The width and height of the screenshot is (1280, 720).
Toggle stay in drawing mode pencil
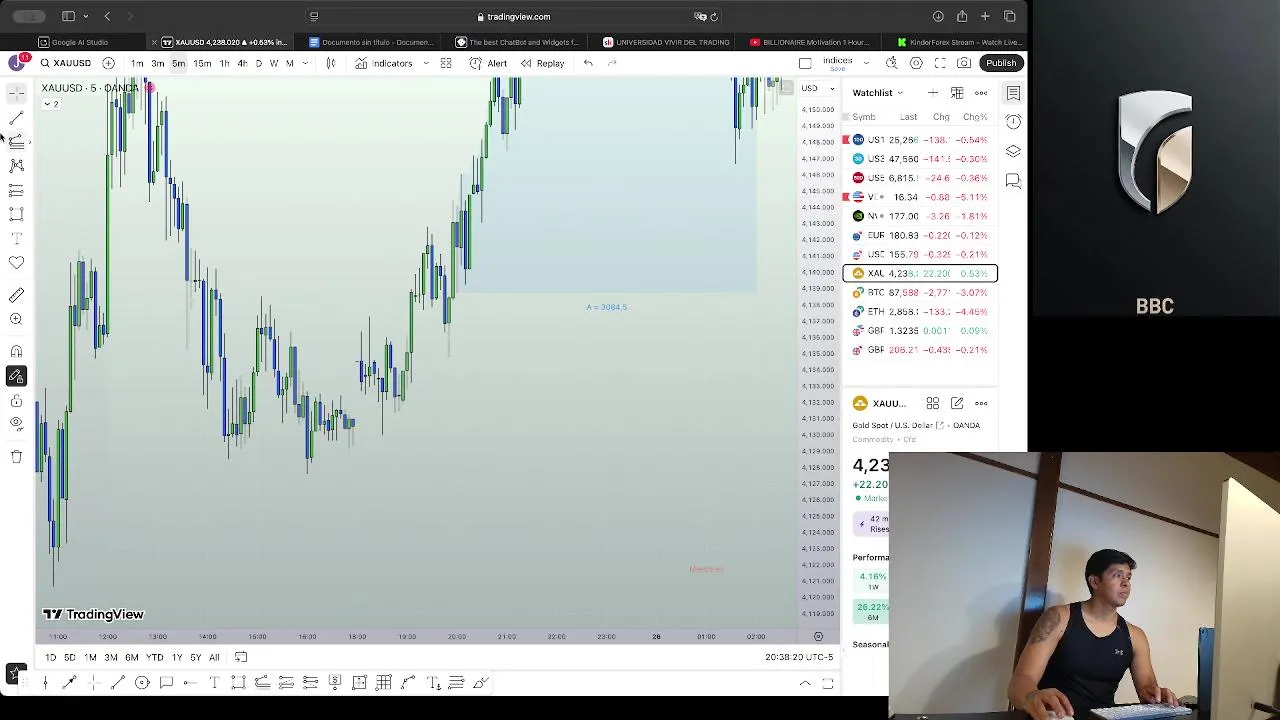pos(16,376)
